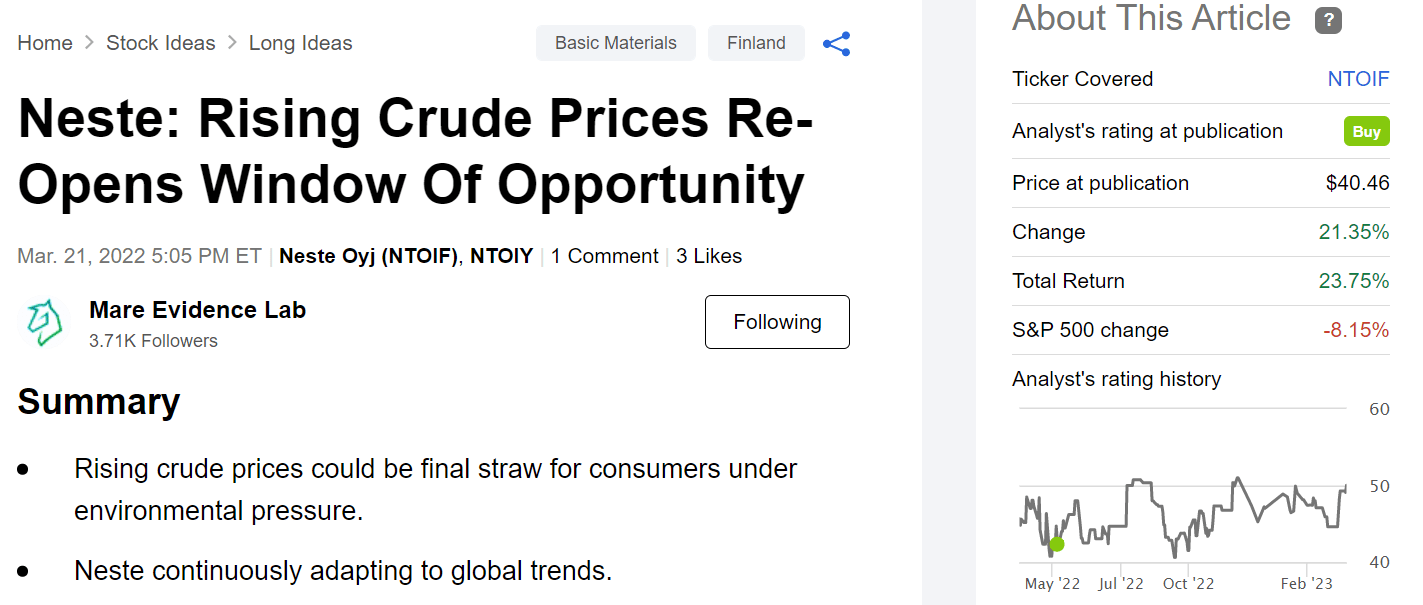Open the Stock Ideas section
Screen dimensions: 1423x605
pyautogui.click(x=161, y=43)
